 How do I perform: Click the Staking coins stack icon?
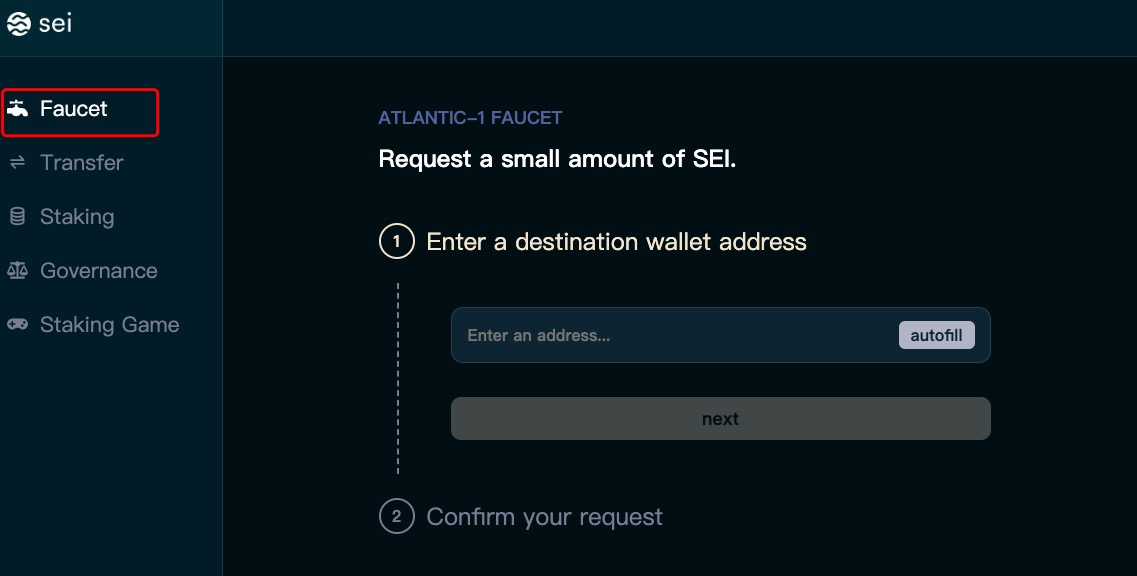pos(17,217)
